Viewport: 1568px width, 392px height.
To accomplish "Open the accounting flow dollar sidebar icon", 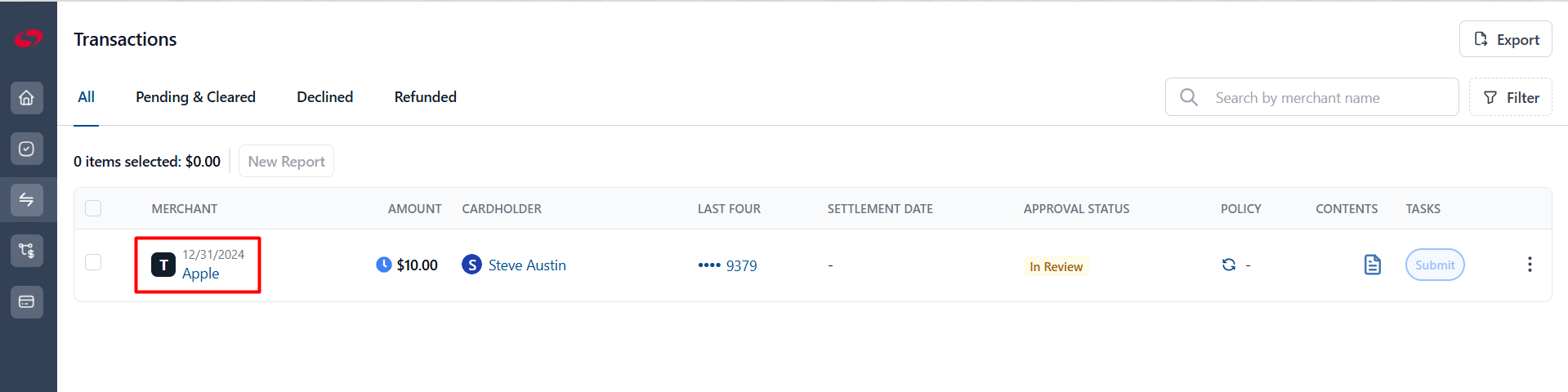I will tap(27, 251).
